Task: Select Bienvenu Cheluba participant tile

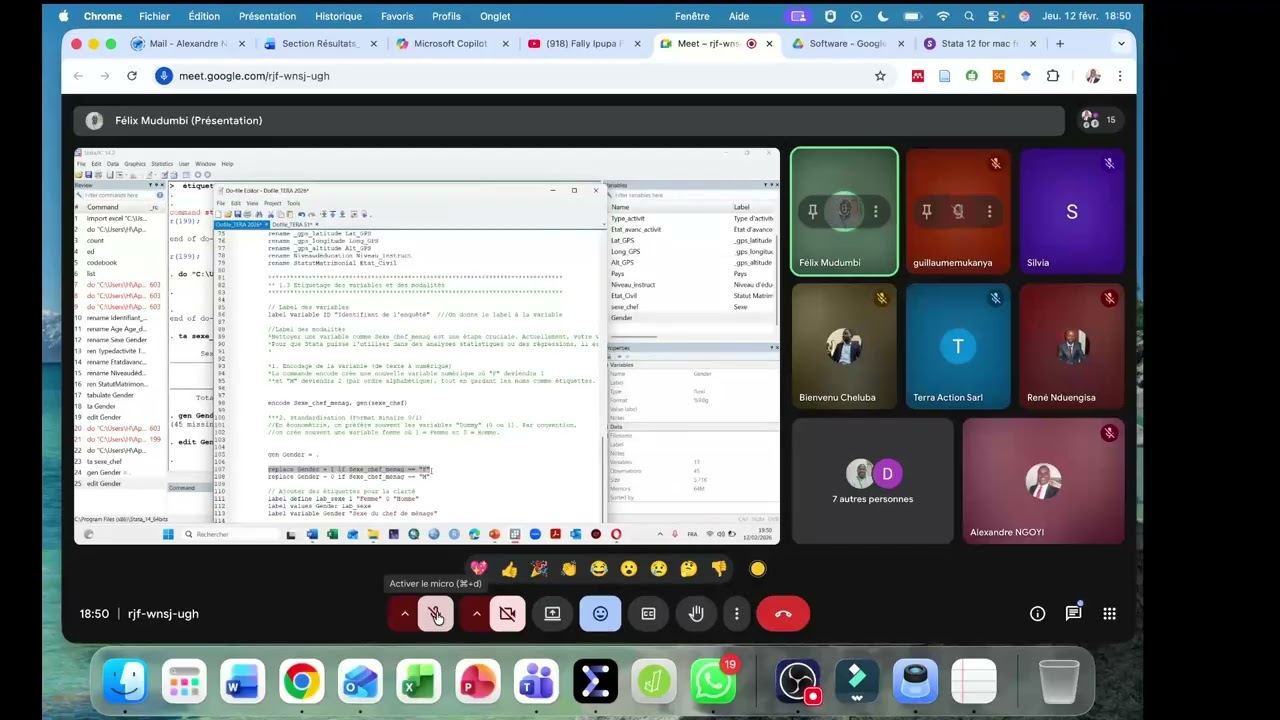Action: click(844, 346)
